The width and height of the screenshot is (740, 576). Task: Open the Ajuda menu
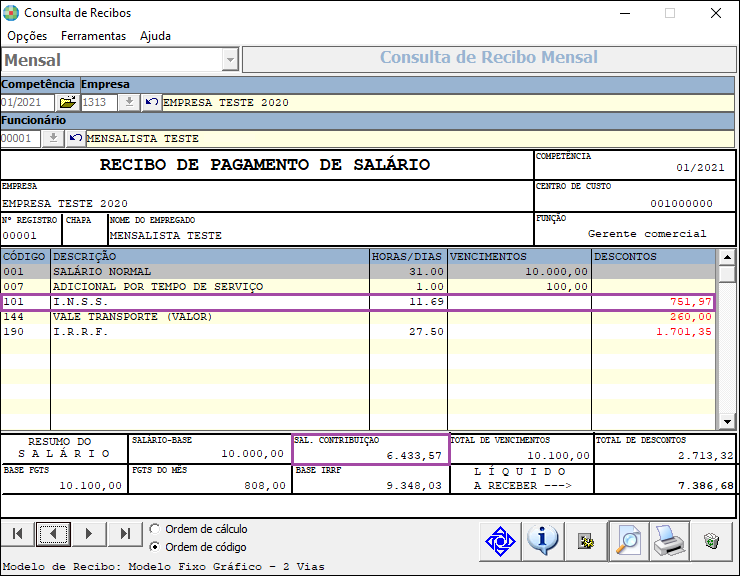(155, 36)
